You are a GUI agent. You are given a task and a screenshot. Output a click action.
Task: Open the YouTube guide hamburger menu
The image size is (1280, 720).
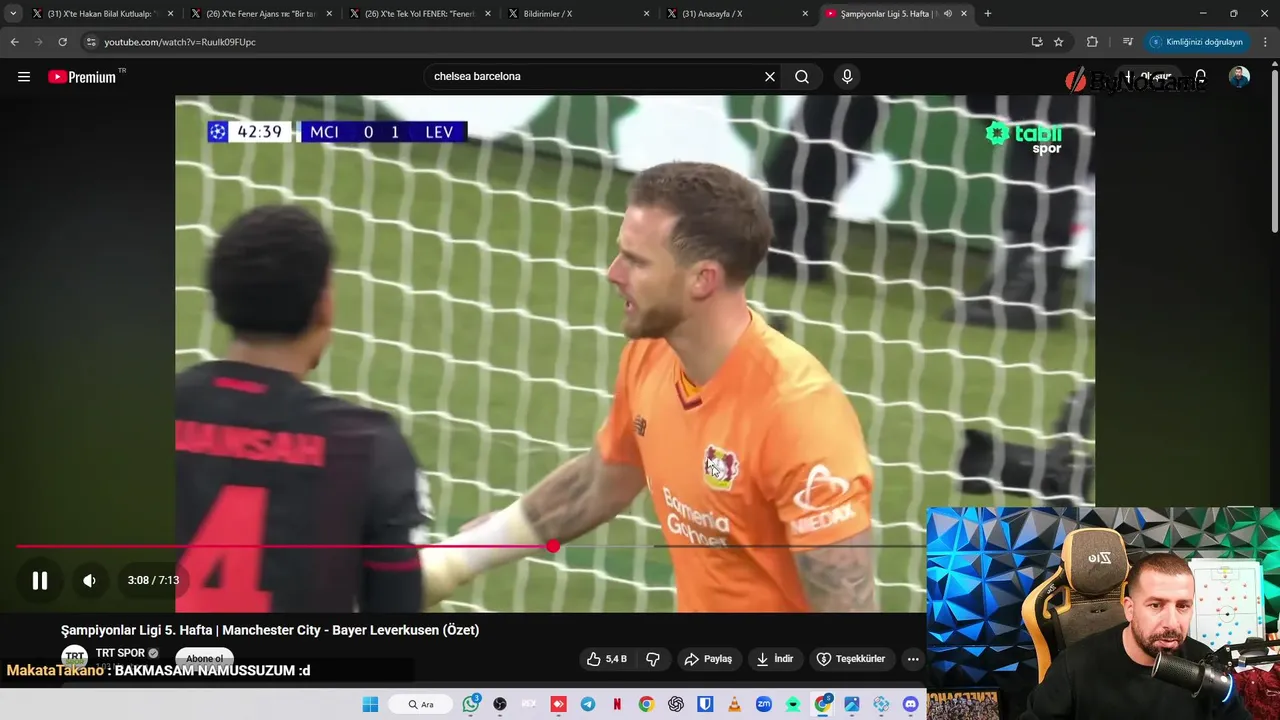[24, 77]
